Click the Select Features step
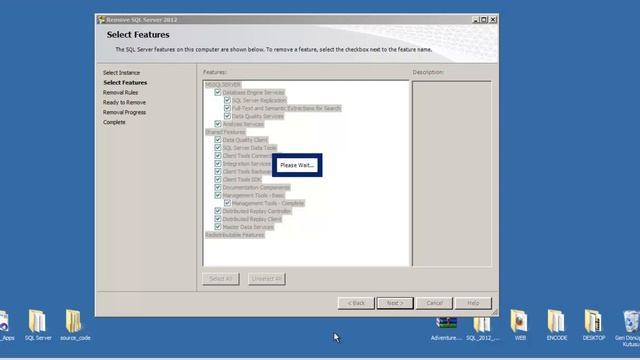 125,82
